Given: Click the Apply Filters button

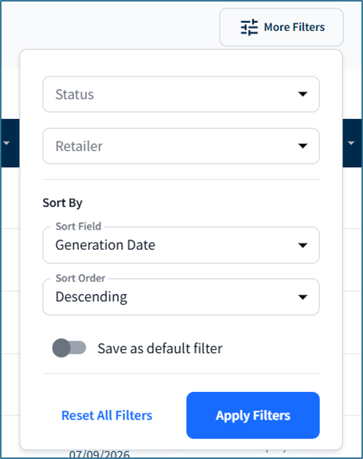Looking at the screenshot, I should click(x=253, y=415).
